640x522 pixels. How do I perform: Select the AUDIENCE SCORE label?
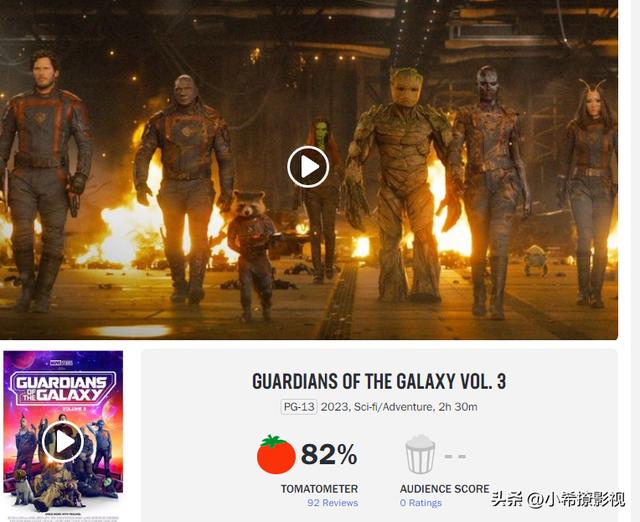pyautogui.click(x=444, y=489)
